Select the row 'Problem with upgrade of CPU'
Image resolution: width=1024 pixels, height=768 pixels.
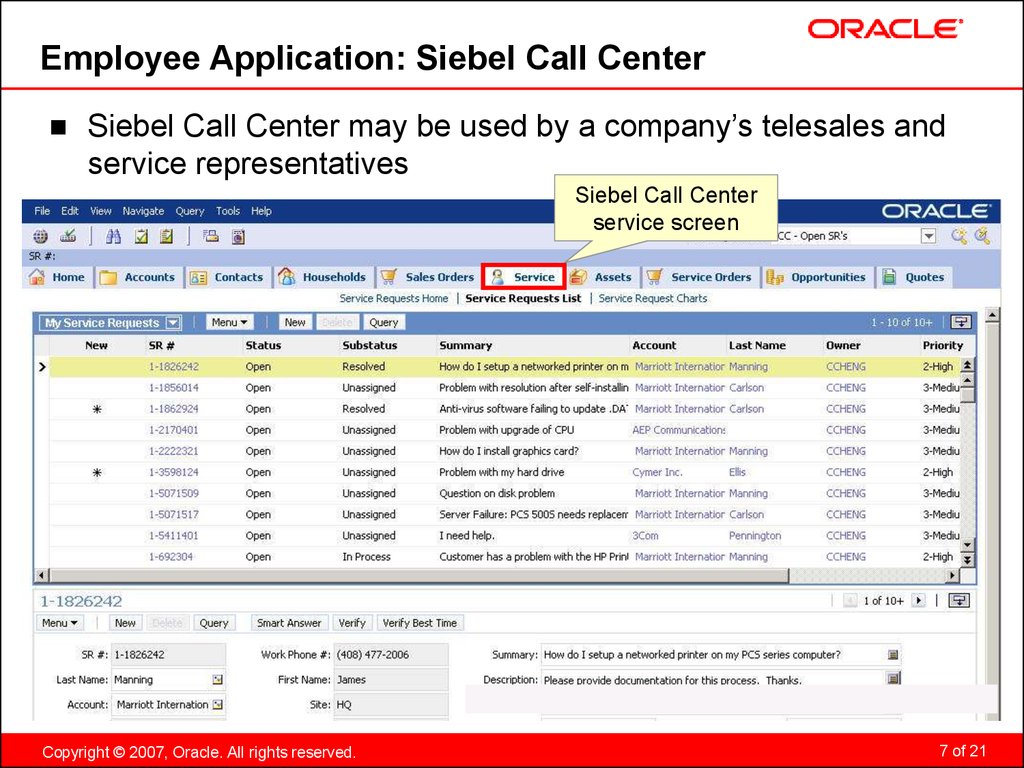[x=504, y=430]
